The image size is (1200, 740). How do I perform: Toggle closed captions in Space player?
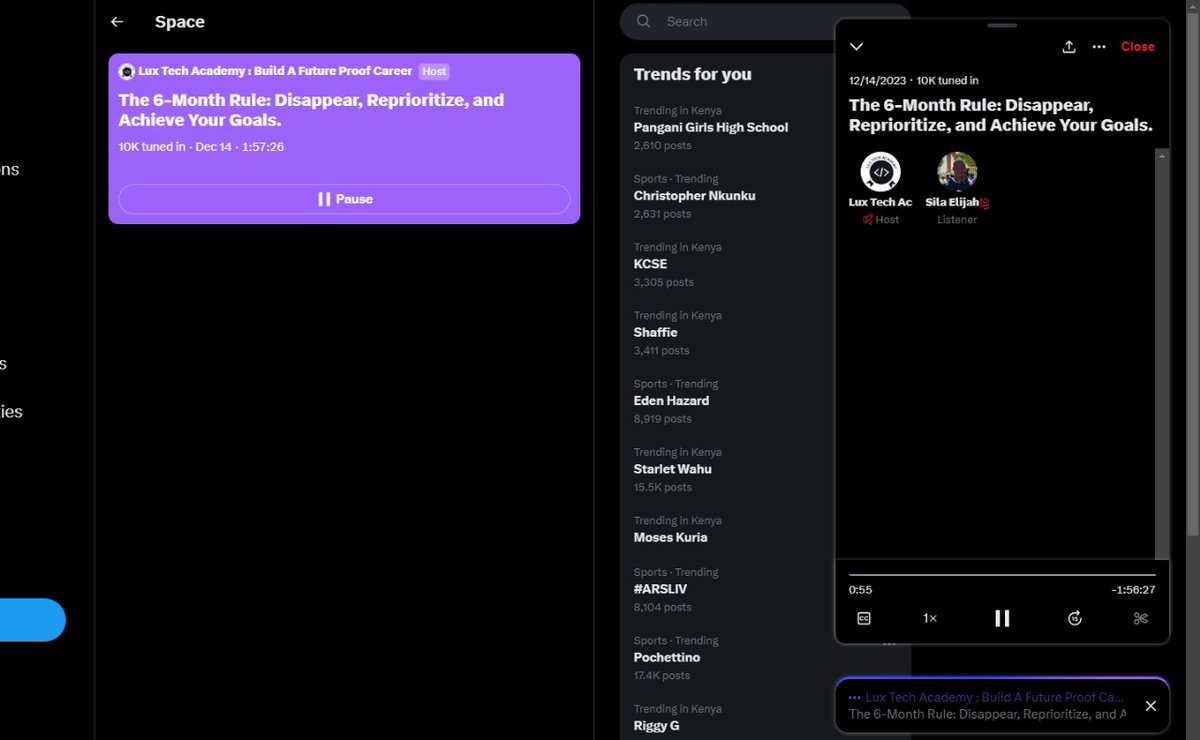click(864, 618)
